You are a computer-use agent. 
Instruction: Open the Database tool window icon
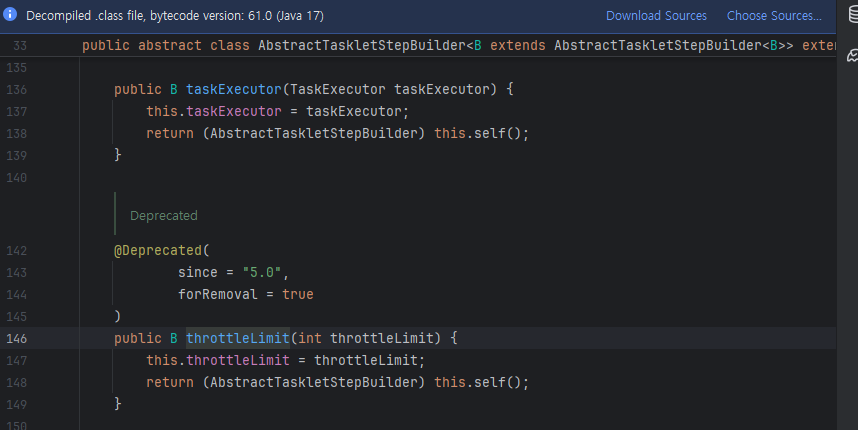click(853, 15)
